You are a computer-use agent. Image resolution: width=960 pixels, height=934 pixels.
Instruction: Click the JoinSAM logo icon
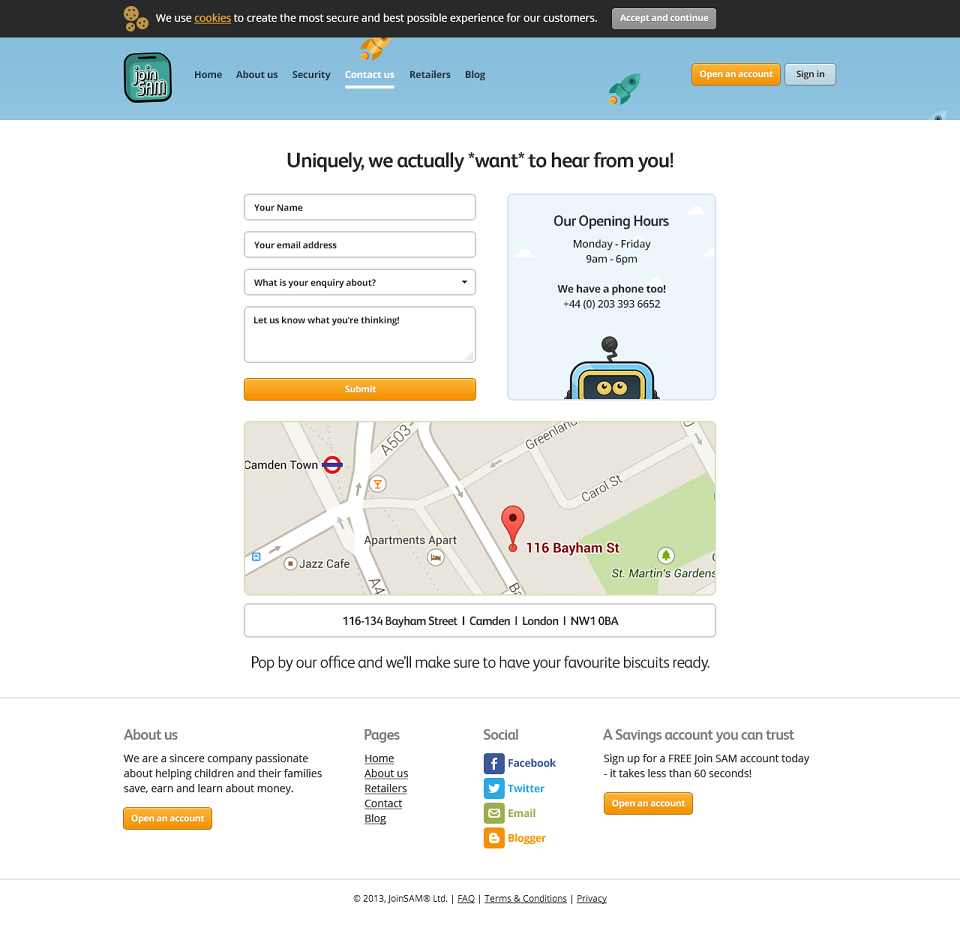coord(148,78)
